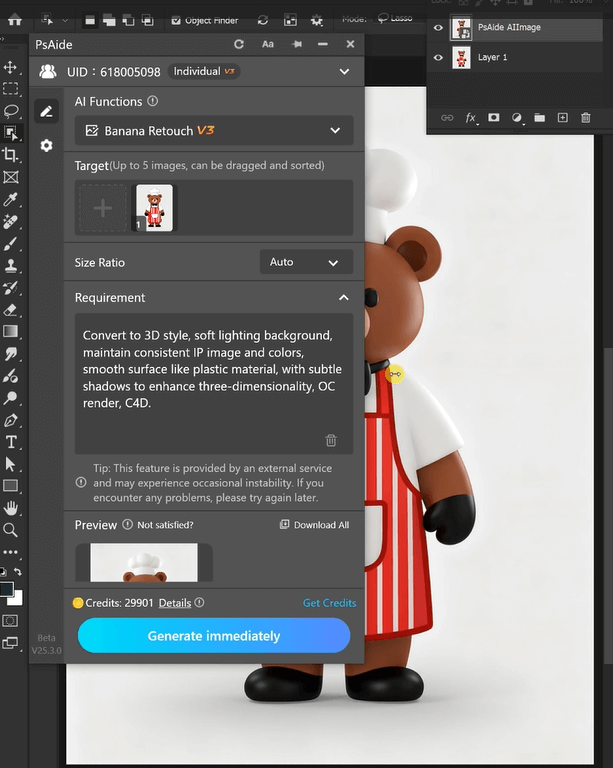Clear requirement text with trash icon
Image resolution: width=613 pixels, height=768 pixels.
[331, 440]
